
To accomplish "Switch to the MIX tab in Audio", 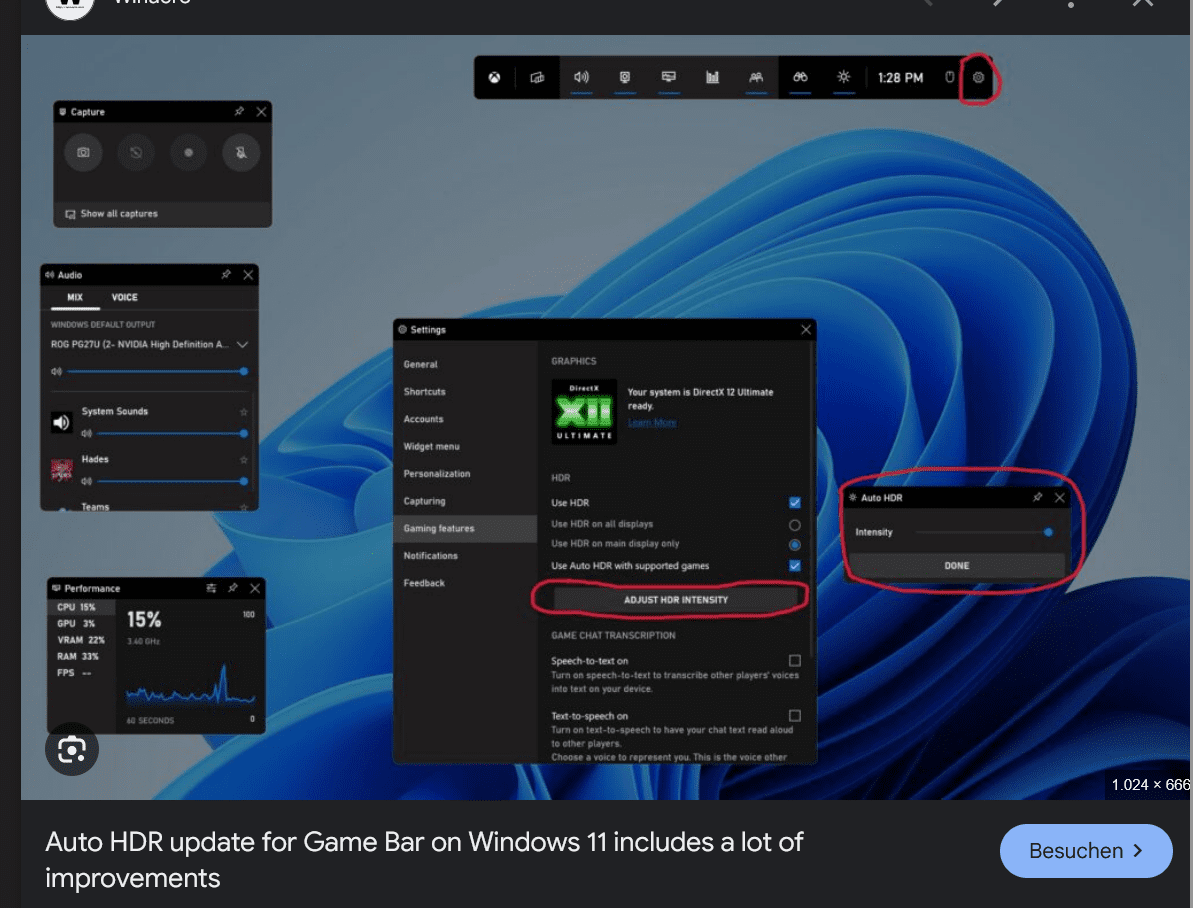I will [75, 298].
